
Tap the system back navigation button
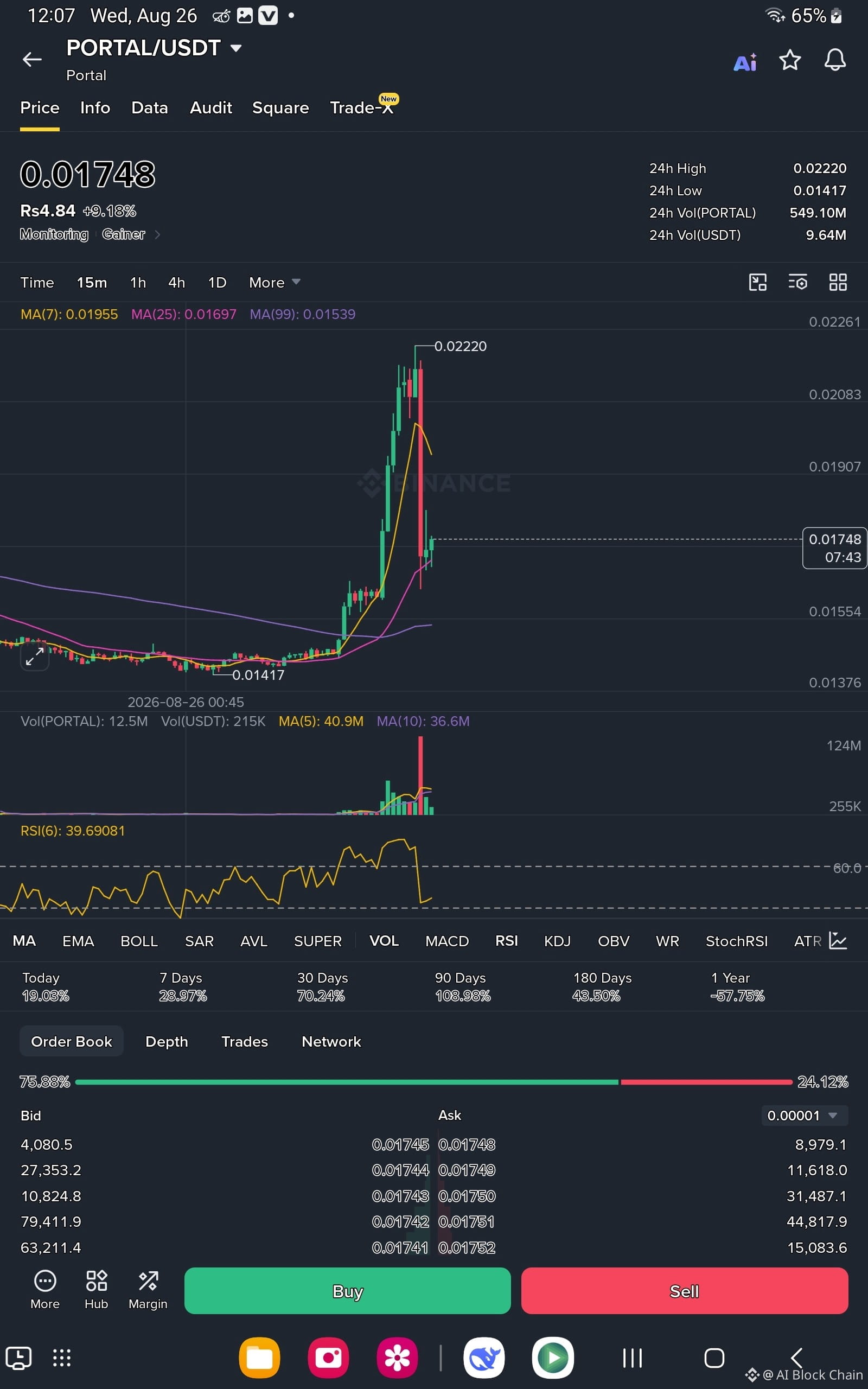[797, 1358]
